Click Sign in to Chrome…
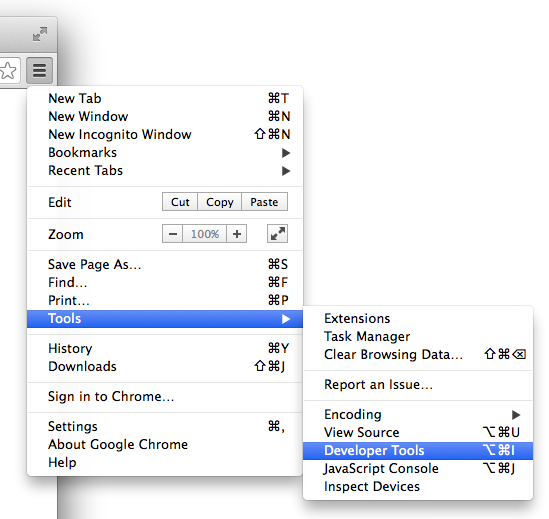The image size is (549, 519). (x=165, y=396)
